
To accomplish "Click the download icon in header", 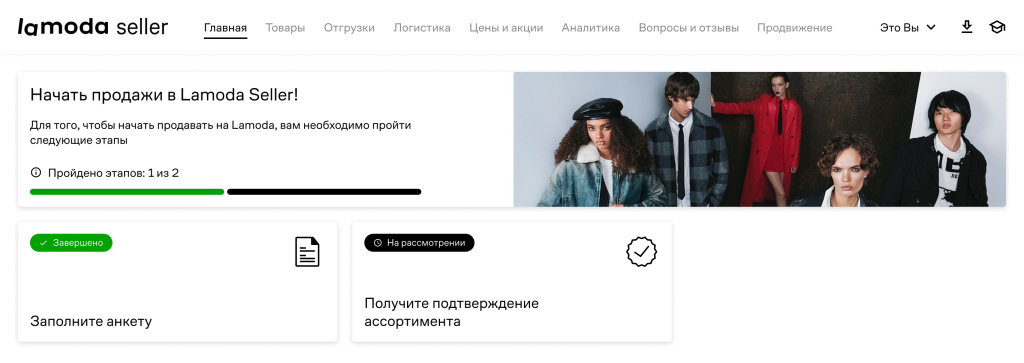I will point(967,27).
